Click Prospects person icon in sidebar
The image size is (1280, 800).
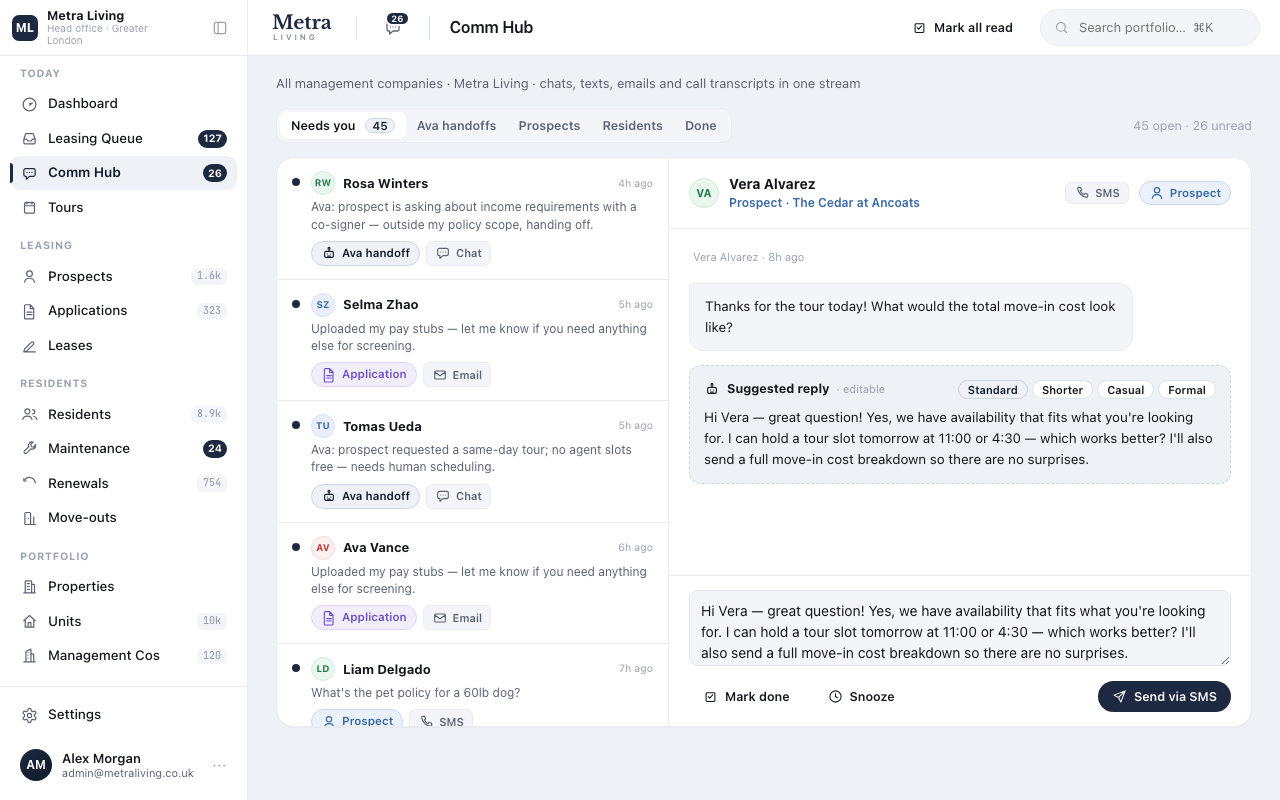30,277
